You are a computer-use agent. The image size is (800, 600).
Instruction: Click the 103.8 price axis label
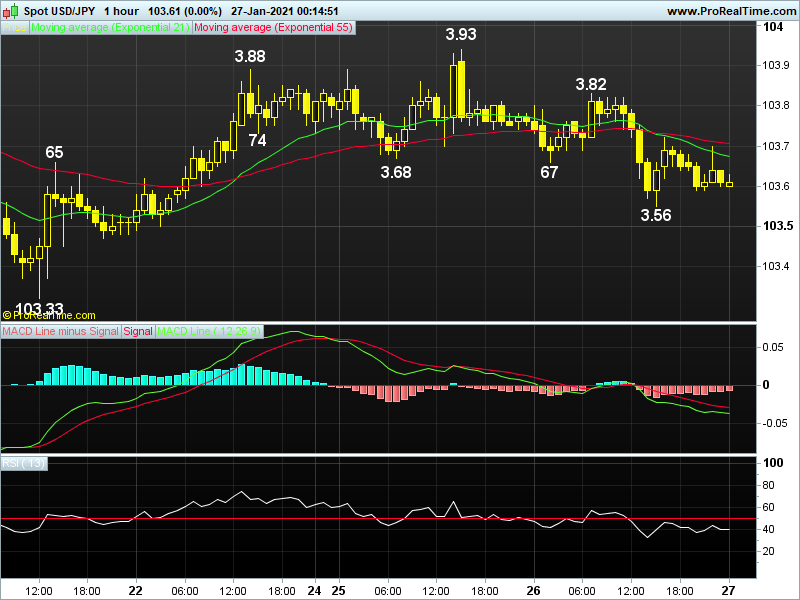click(x=776, y=106)
